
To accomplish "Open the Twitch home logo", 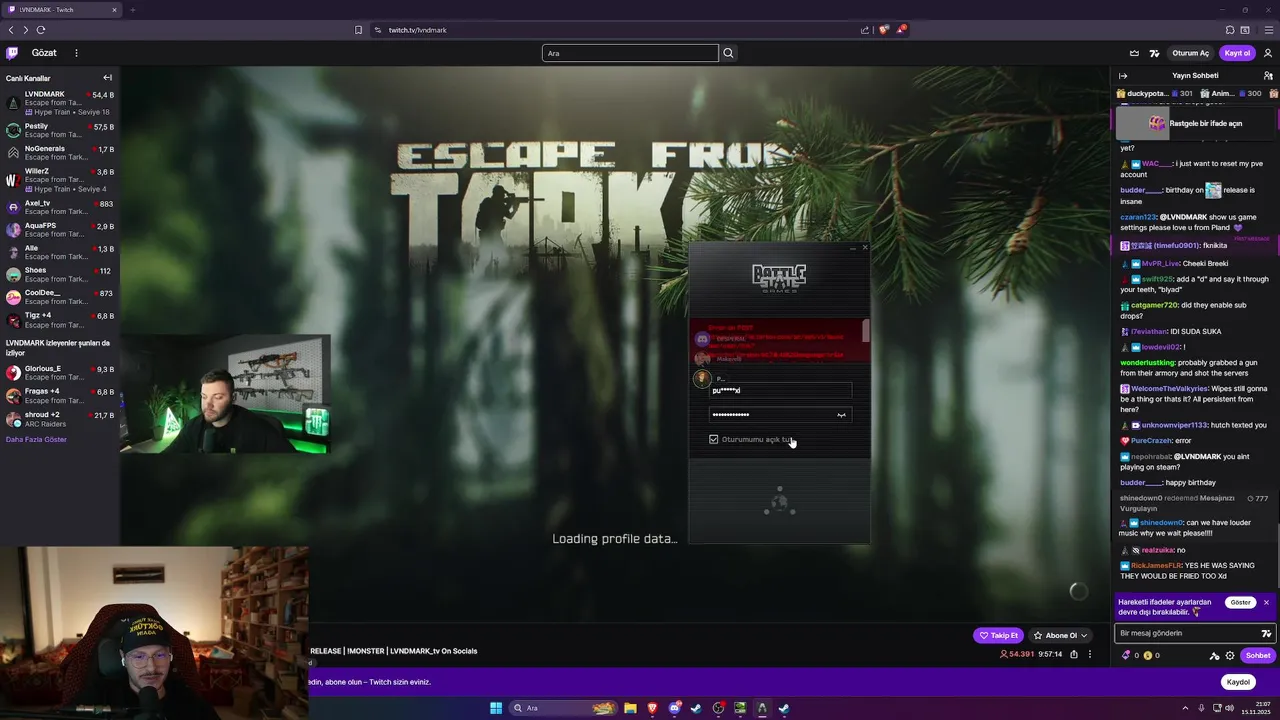I will [12, 53].
